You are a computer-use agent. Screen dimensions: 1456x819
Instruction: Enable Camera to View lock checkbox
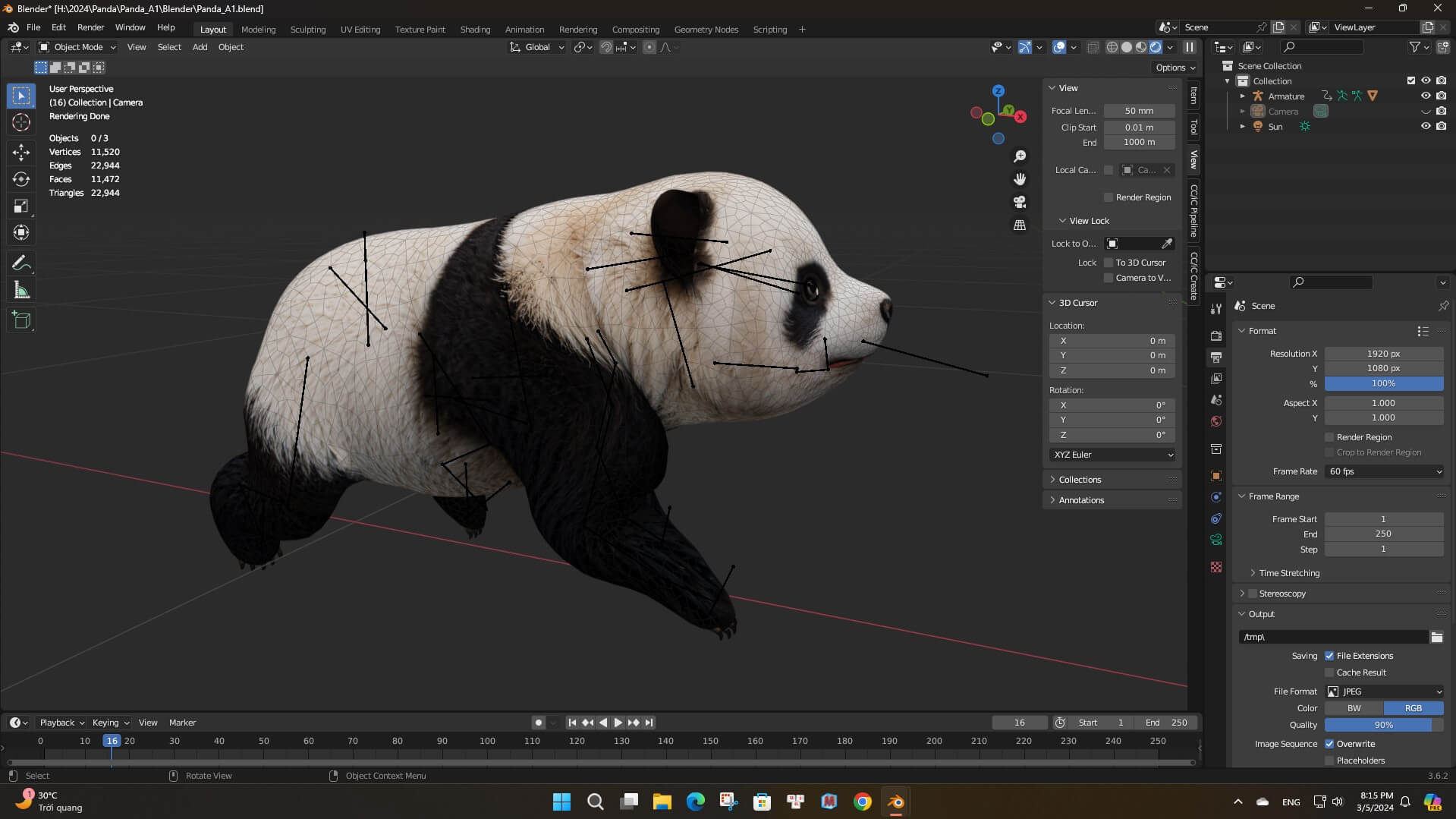coord(1109,278)
